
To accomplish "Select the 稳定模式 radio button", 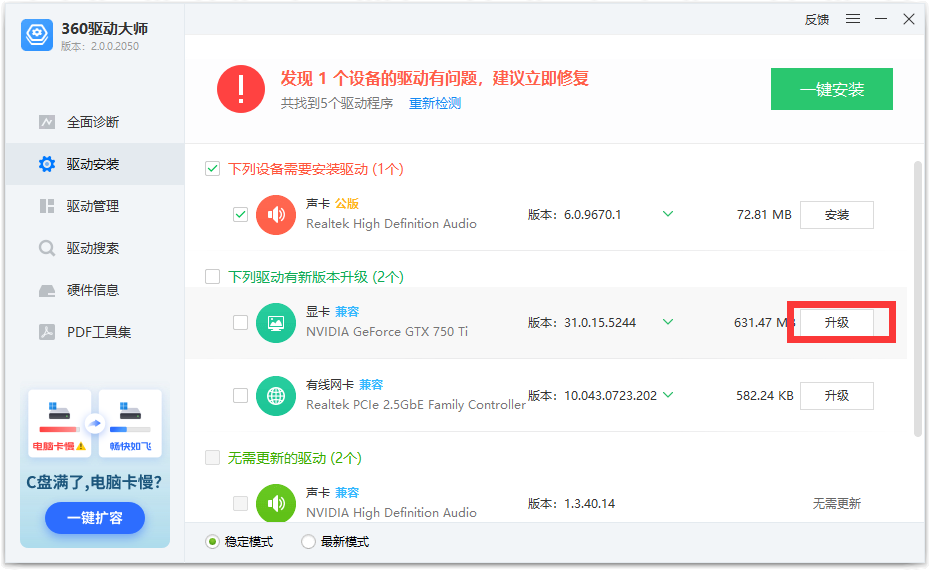I will pyautogui.click(x=212, y=542).
